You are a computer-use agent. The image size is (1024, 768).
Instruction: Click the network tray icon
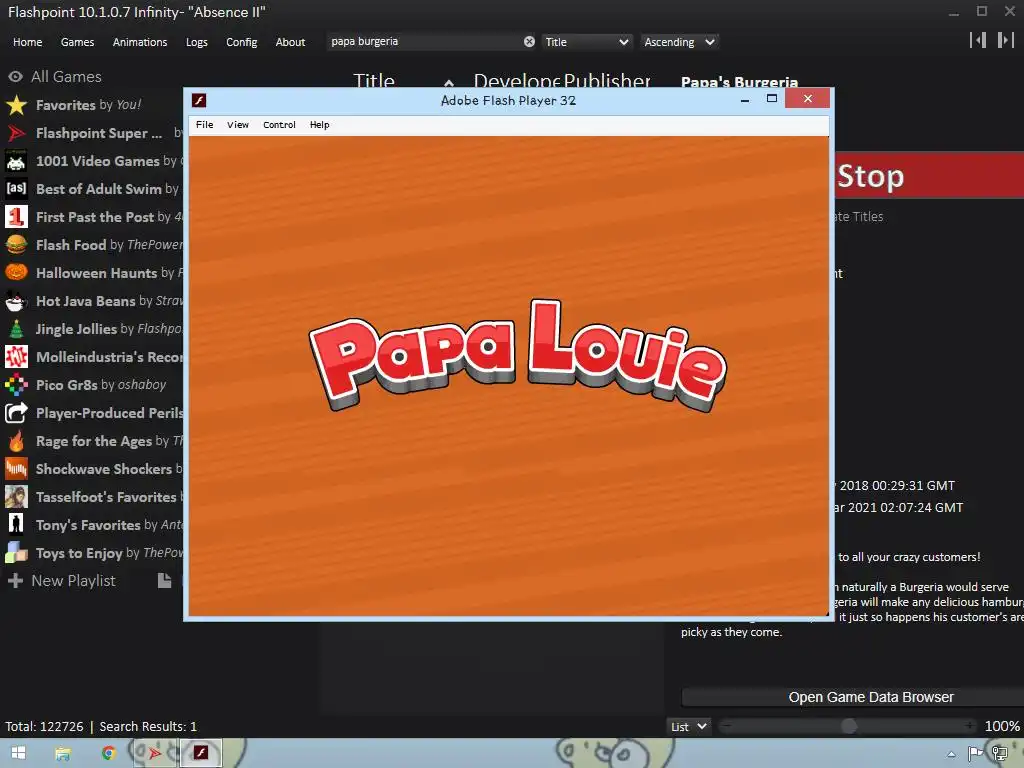999,754
